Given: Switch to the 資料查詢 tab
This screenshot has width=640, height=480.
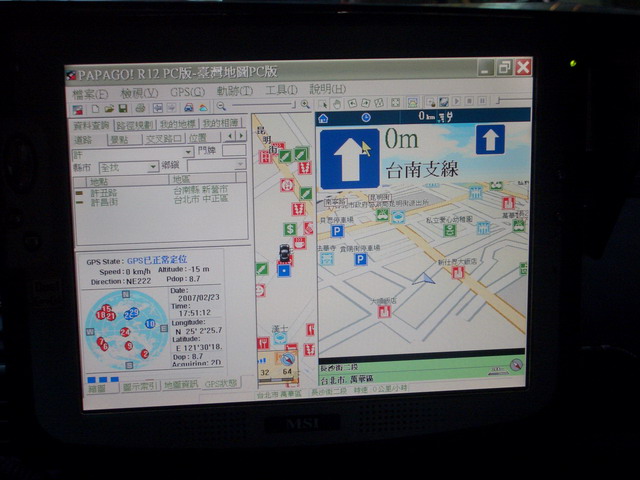Looking at the screenshot, I should click(x=91, y=126).
